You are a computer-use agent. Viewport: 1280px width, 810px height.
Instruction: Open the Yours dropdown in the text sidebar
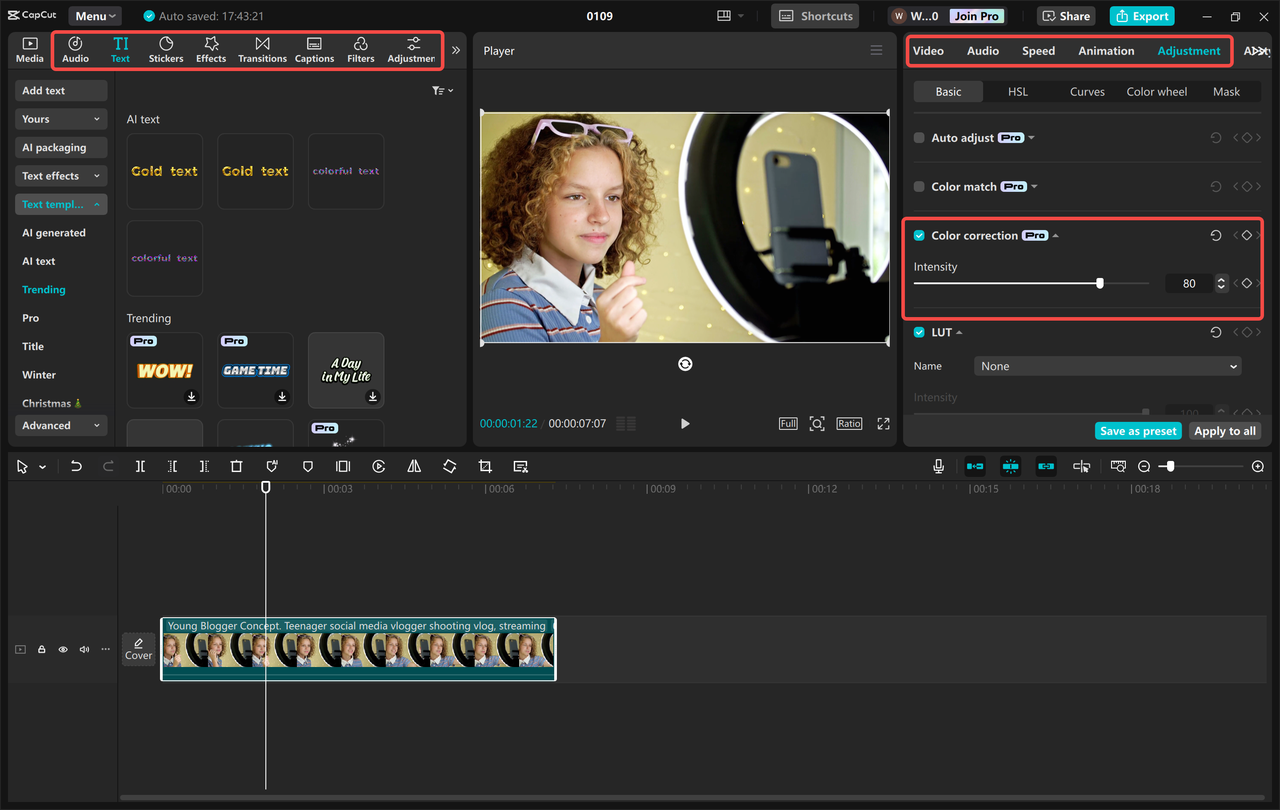click(x=60, y=119)
